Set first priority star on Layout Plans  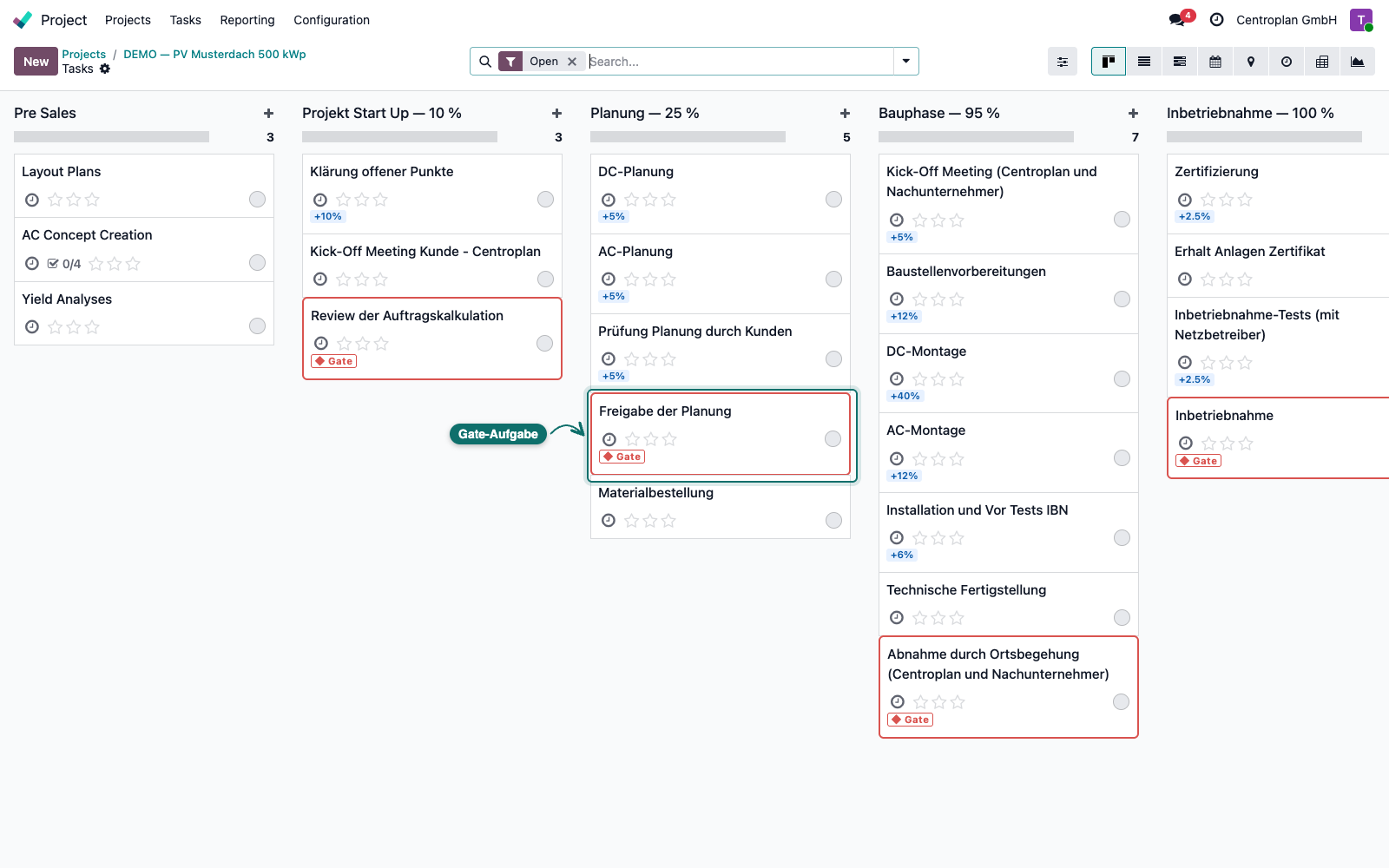56,200
